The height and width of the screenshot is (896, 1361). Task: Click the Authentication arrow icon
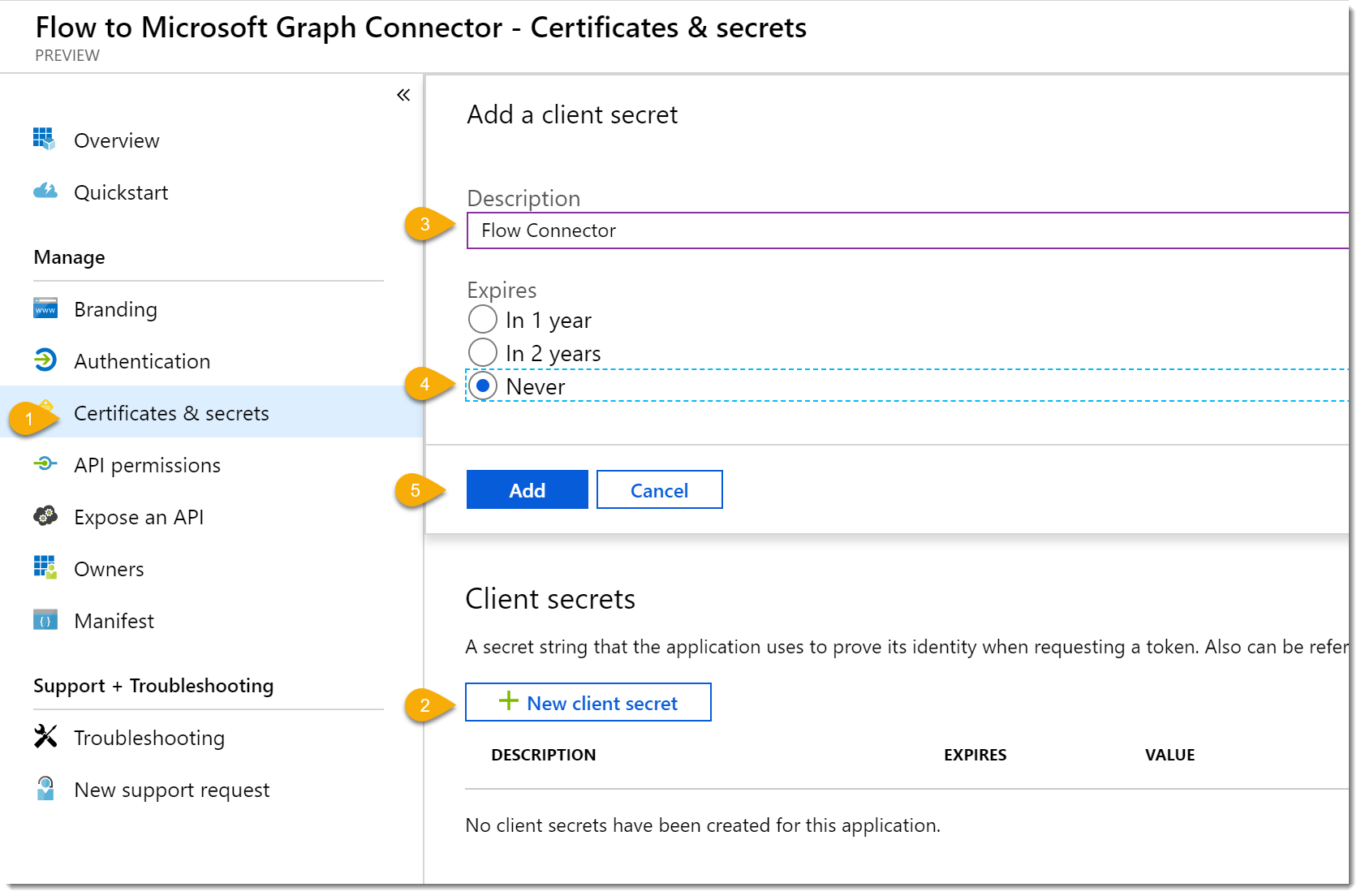click(x=45, y=360)
